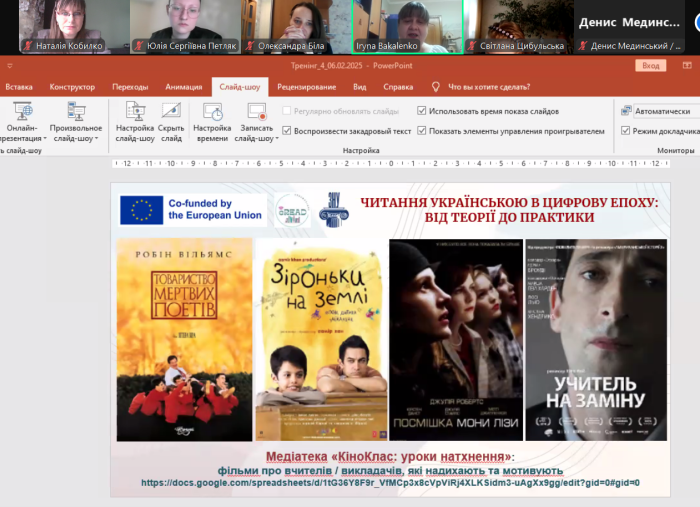This screenshot has width=700, height=507.
Task: Click the Вход sign-in button
Action: pyautogui.click(x=651, y=65)
